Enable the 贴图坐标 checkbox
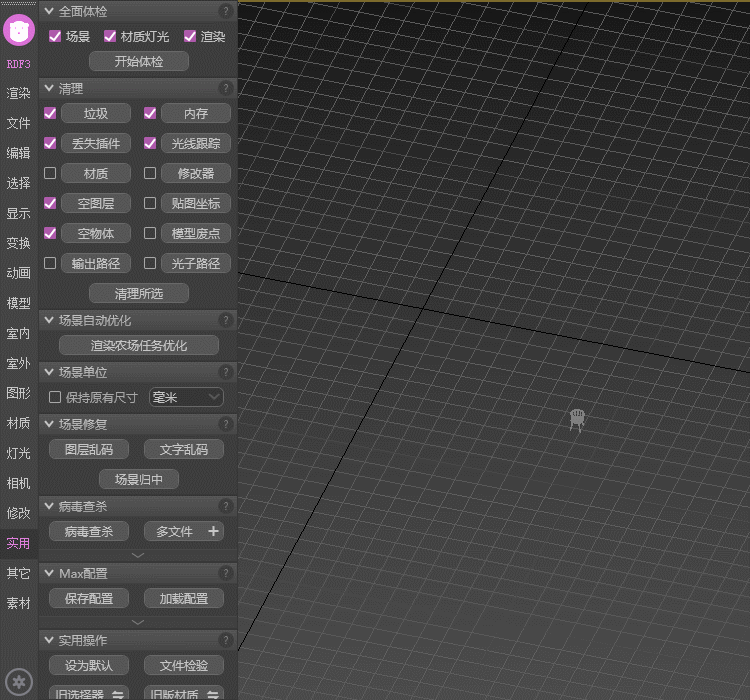 coord(150,203)
